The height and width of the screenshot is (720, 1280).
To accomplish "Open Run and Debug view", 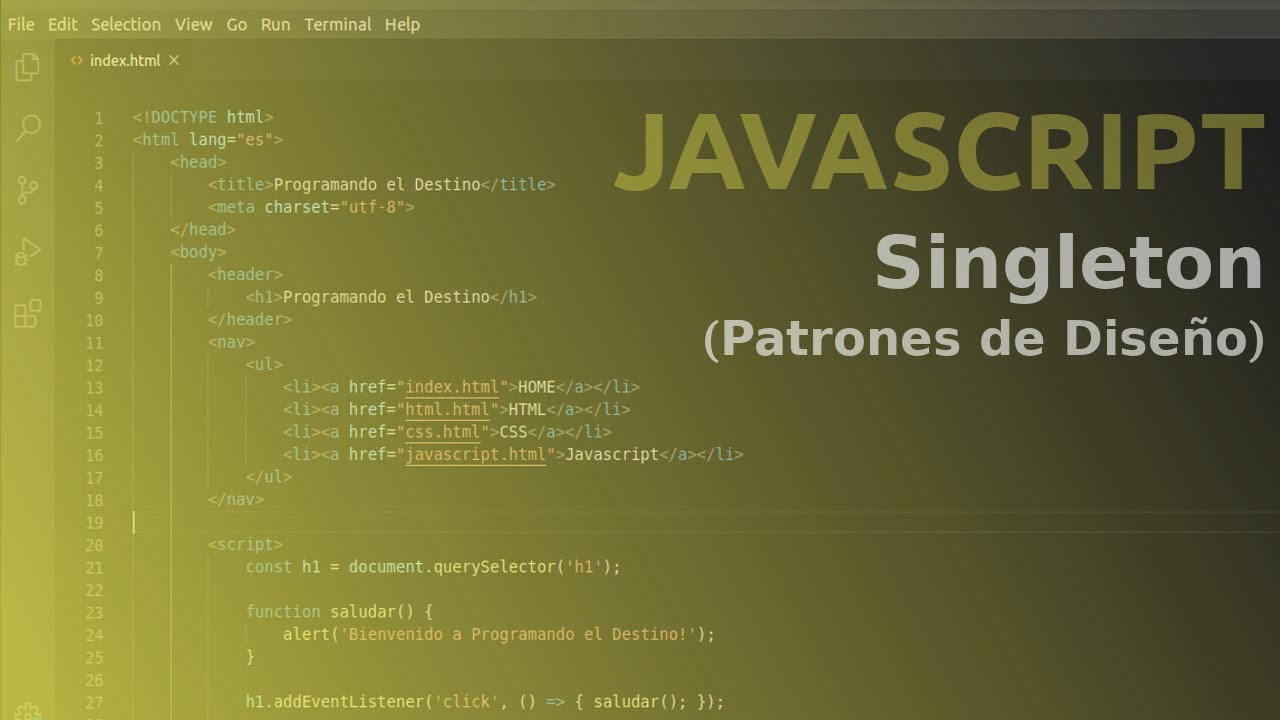I will [28, 251].
